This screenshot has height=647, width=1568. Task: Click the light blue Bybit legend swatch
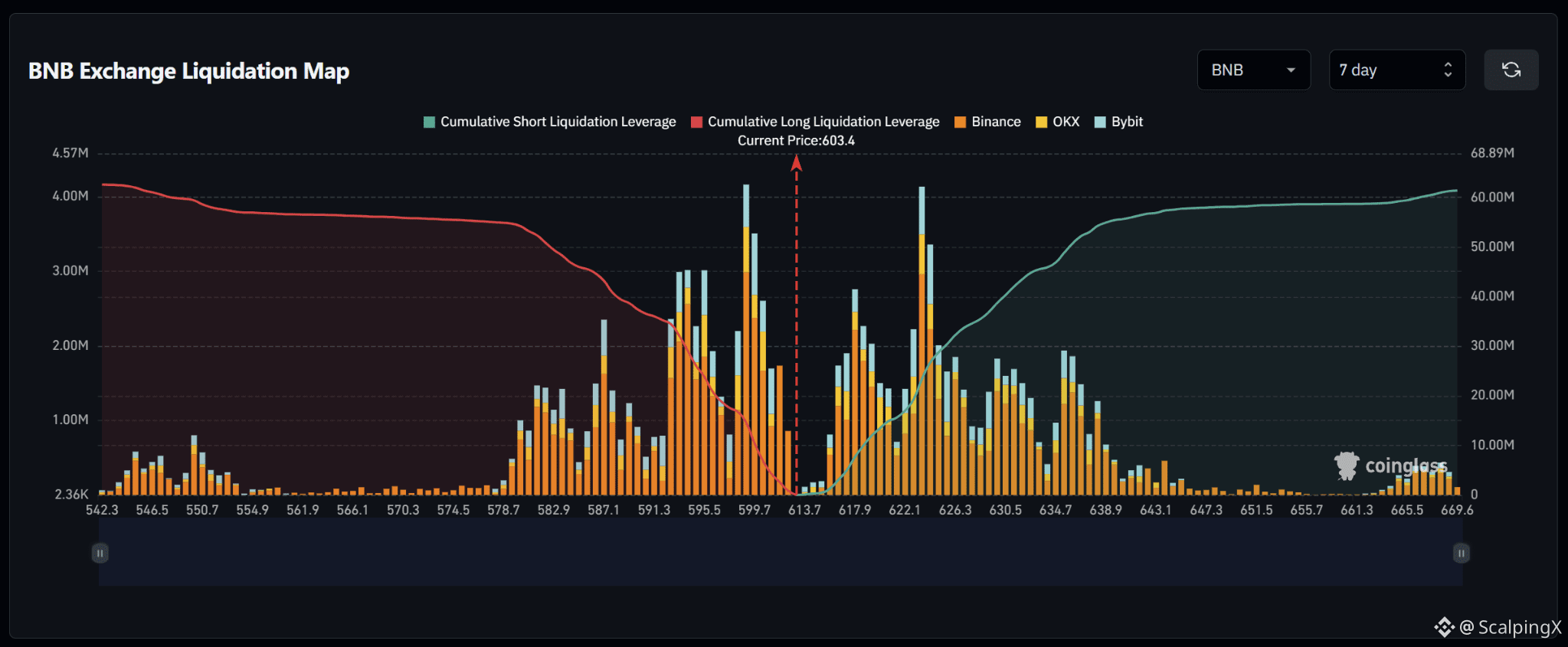[x=1101, y=123]
